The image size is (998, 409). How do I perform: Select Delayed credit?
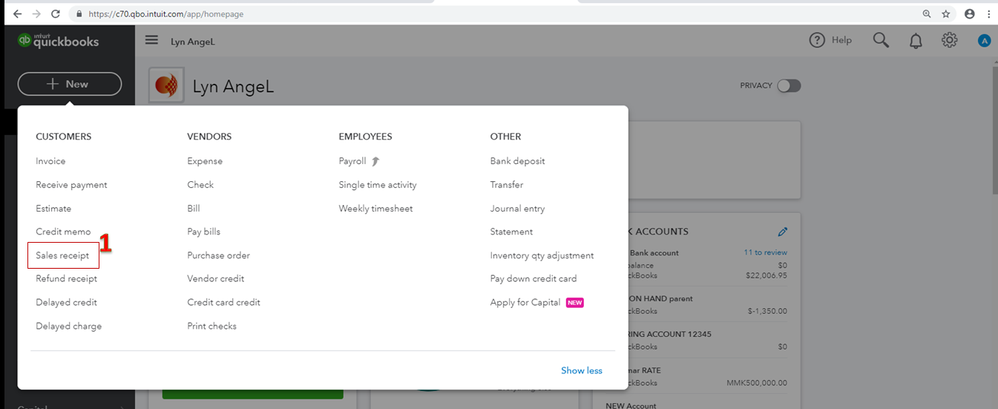click(66, 303)
